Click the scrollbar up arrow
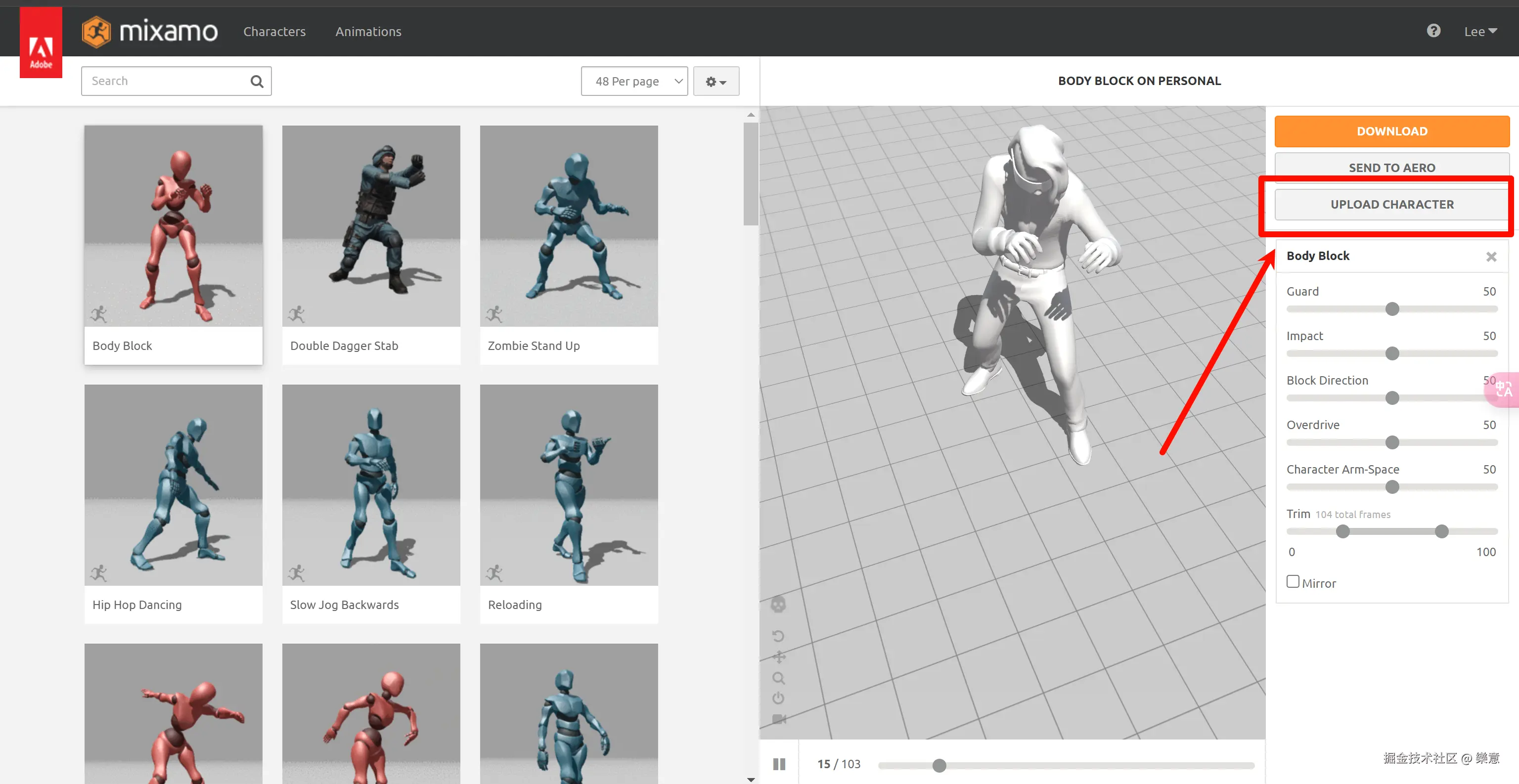1519x784 pixels. pos(751,115)
